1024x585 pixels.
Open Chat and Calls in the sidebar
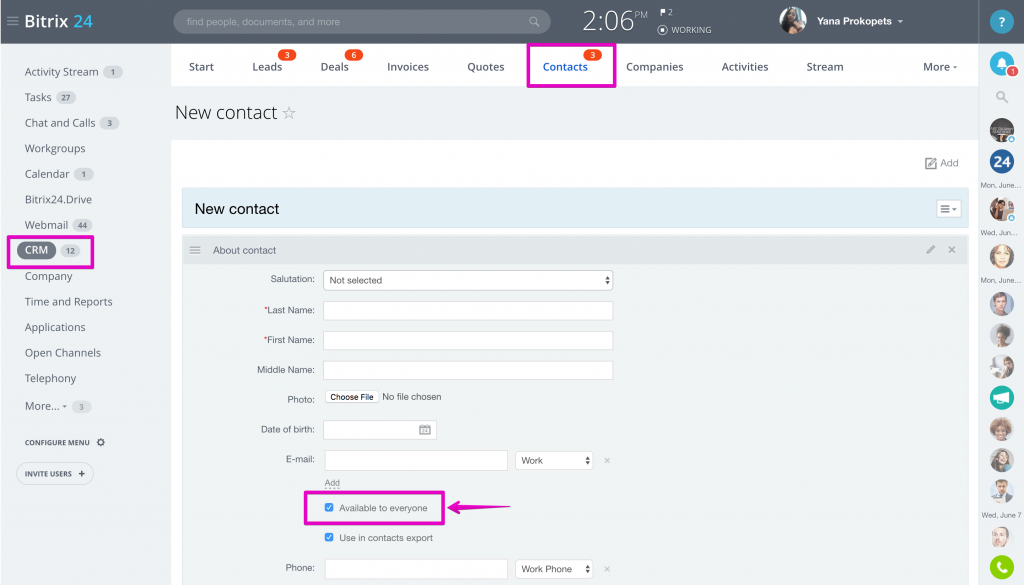[x=60, y=123]
